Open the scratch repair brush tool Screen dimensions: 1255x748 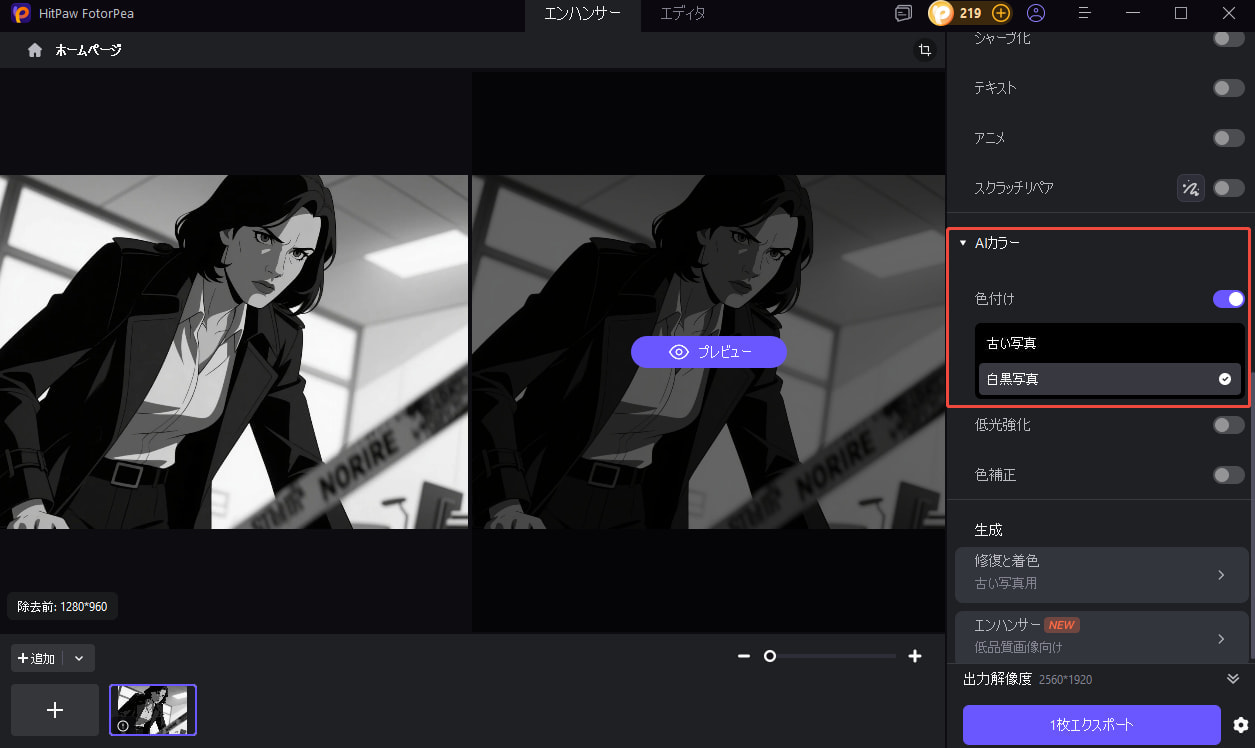coord(1190,188)
